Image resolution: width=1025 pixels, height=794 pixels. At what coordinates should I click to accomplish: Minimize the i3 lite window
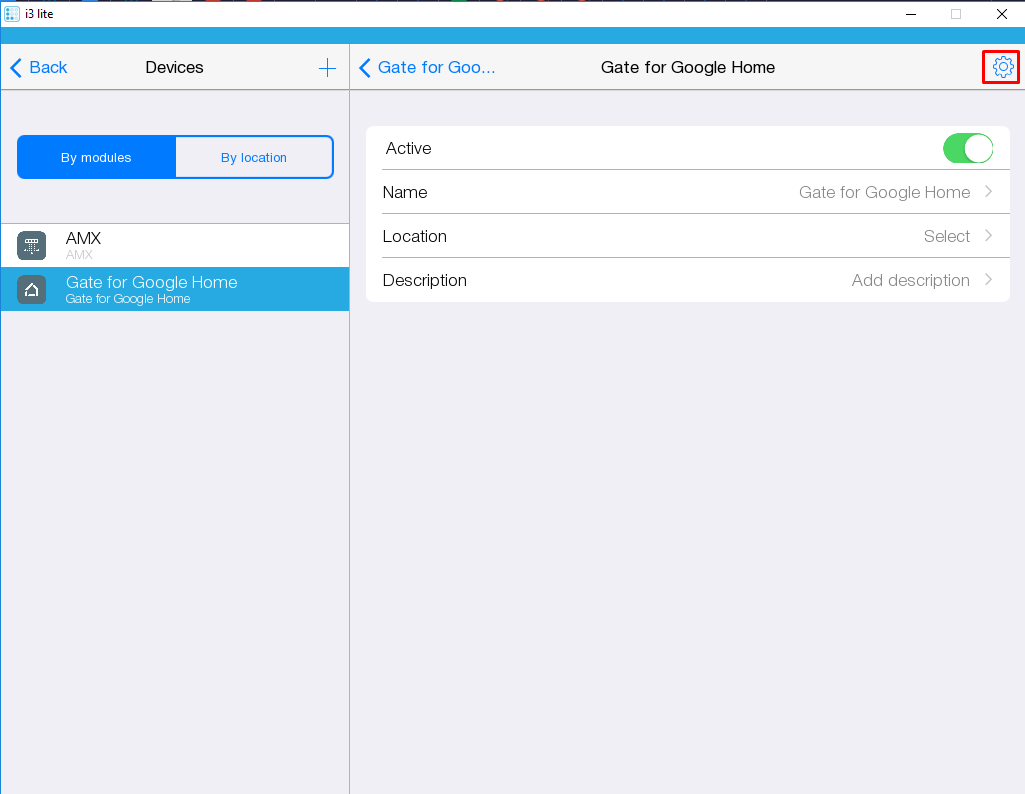(910, 14)
